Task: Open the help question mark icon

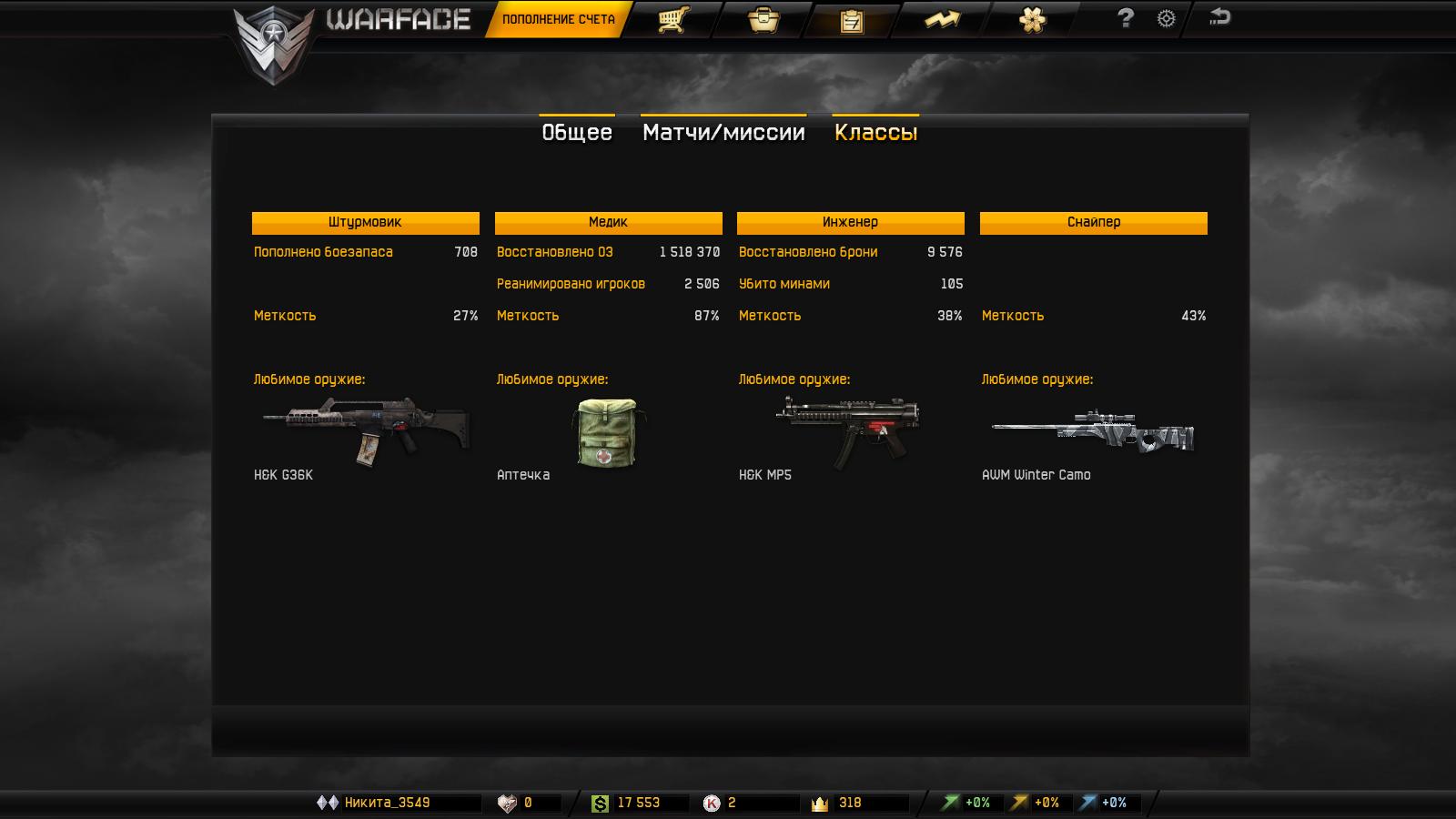Action: pos(1126,18)
